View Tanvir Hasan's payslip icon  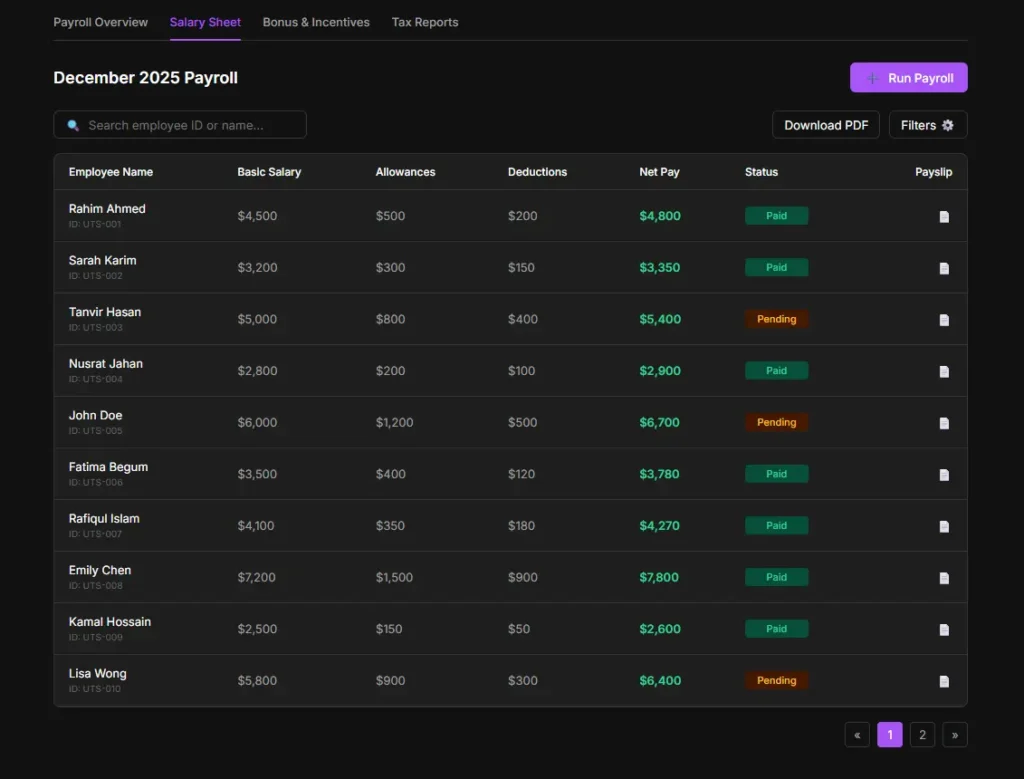944,320
